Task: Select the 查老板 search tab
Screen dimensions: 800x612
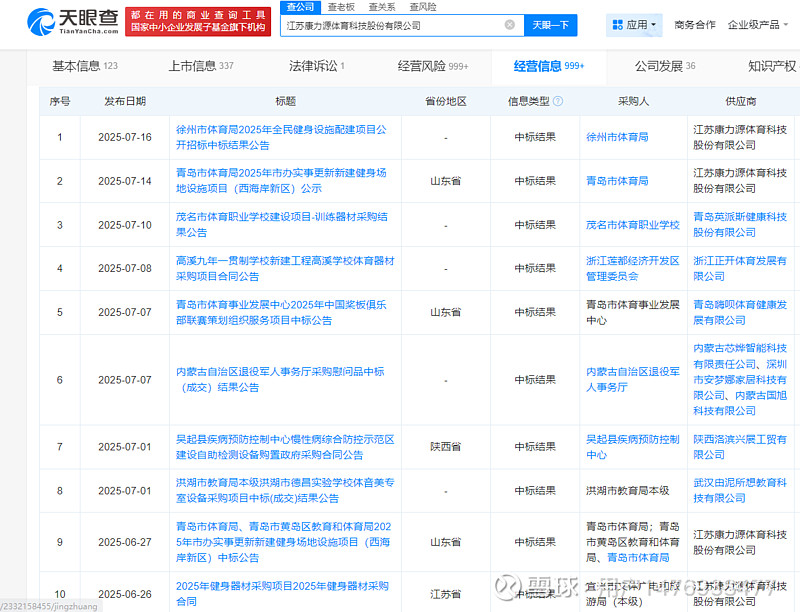Action: (x=341, y=7)
